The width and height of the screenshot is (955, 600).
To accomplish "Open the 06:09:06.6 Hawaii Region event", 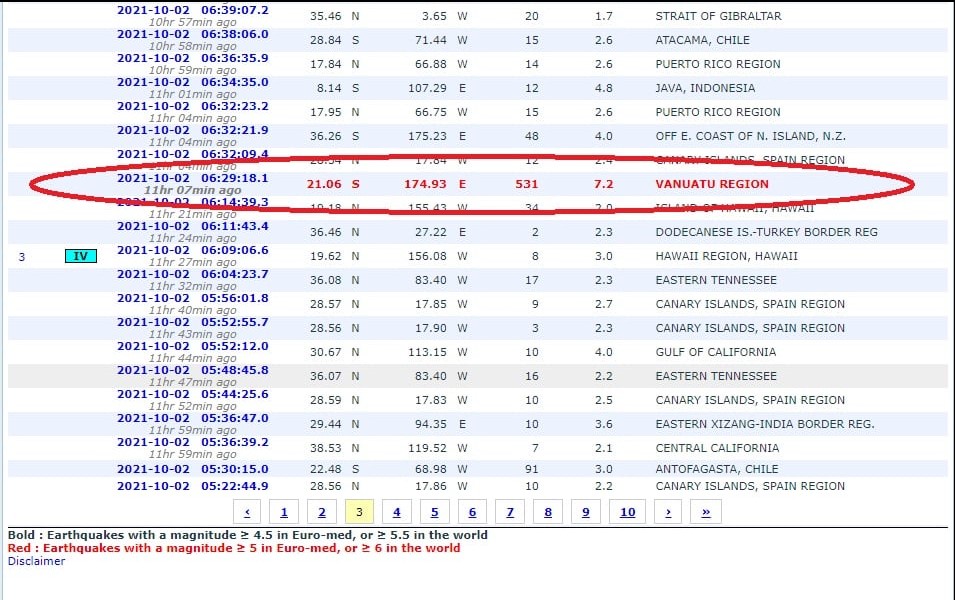I will tap(192, 250).
